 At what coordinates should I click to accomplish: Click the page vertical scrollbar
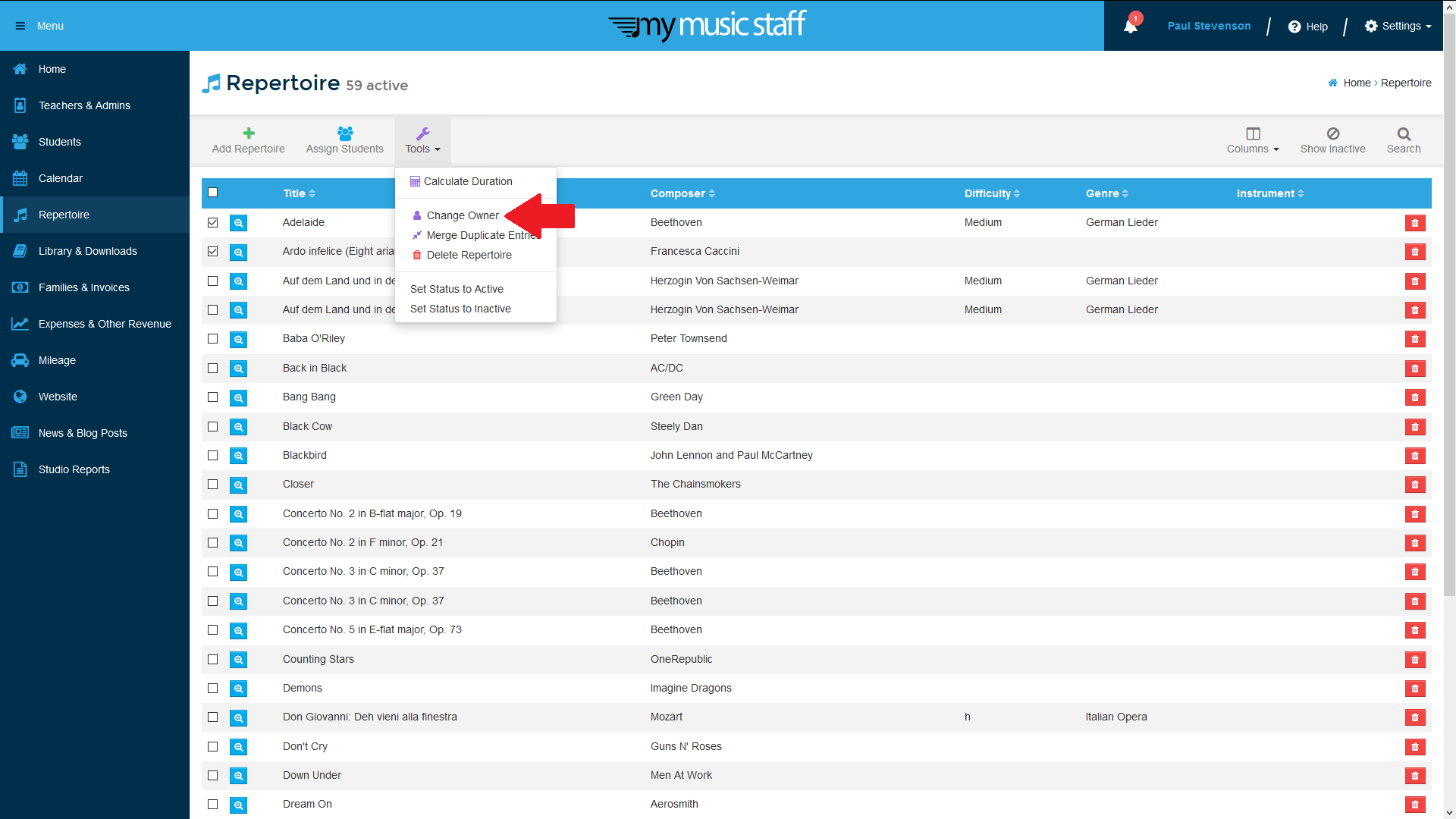(x=1449, y=303)
